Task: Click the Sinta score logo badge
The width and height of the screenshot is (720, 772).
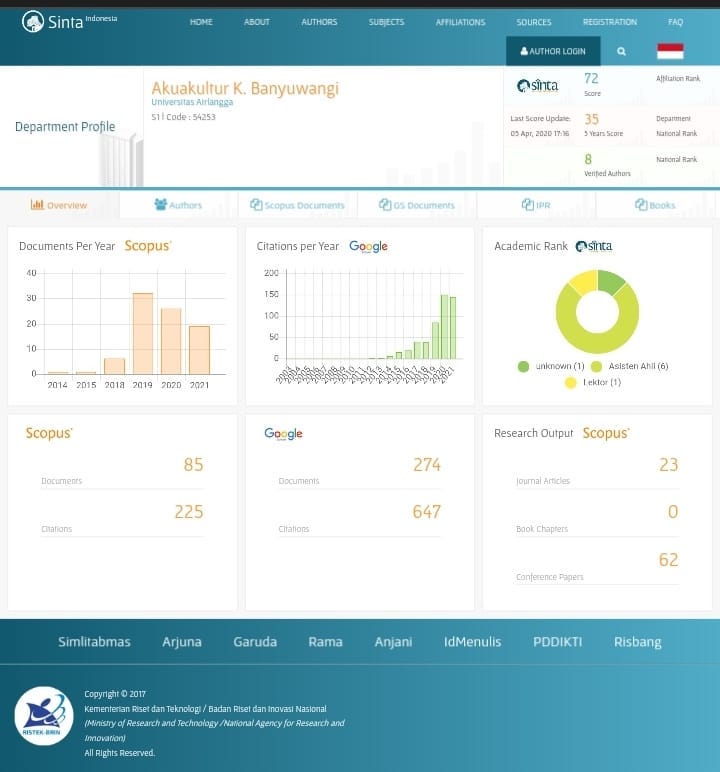Action: 537,86
